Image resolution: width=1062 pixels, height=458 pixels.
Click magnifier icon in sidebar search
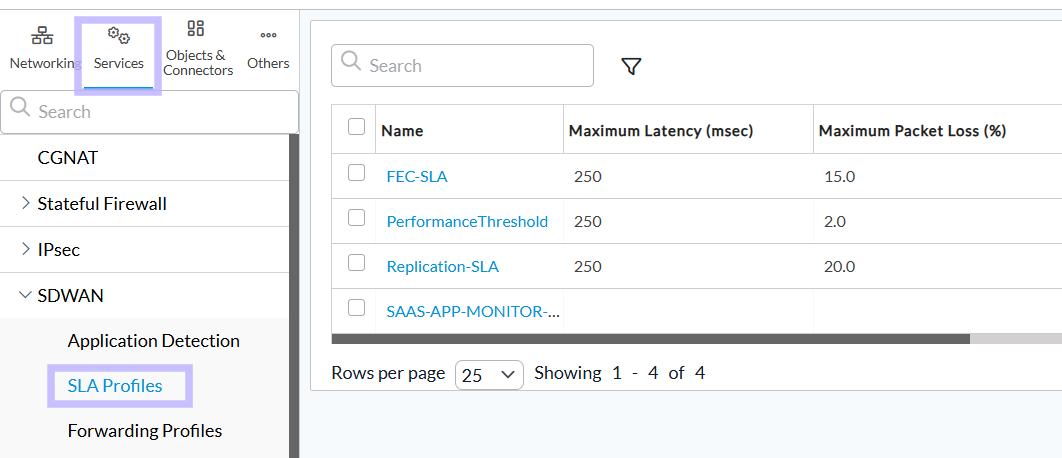click(x=20, y=108)
